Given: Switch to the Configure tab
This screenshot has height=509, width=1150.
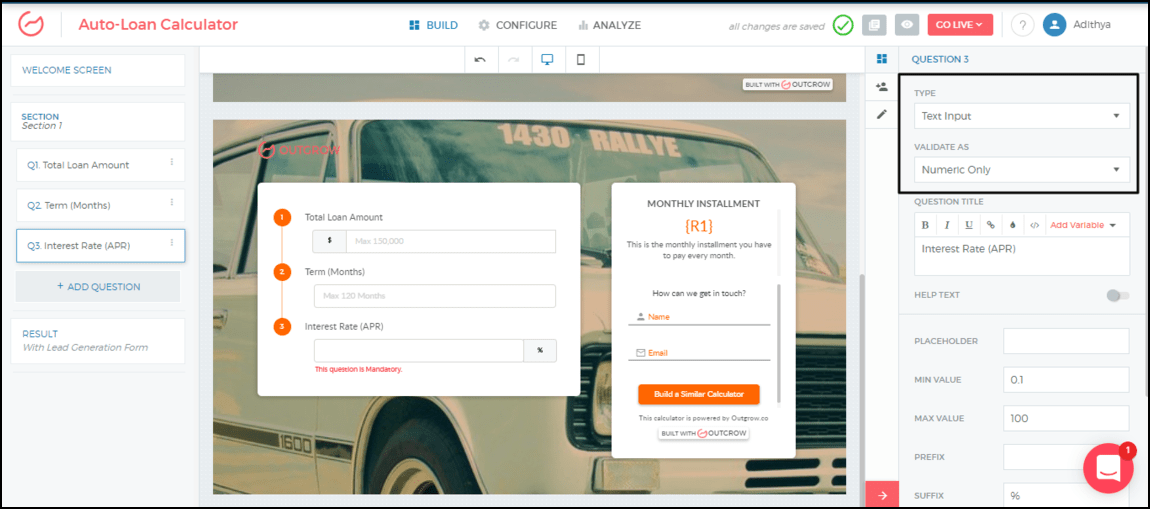Looking at the screenshot, I should coord(518,25).
